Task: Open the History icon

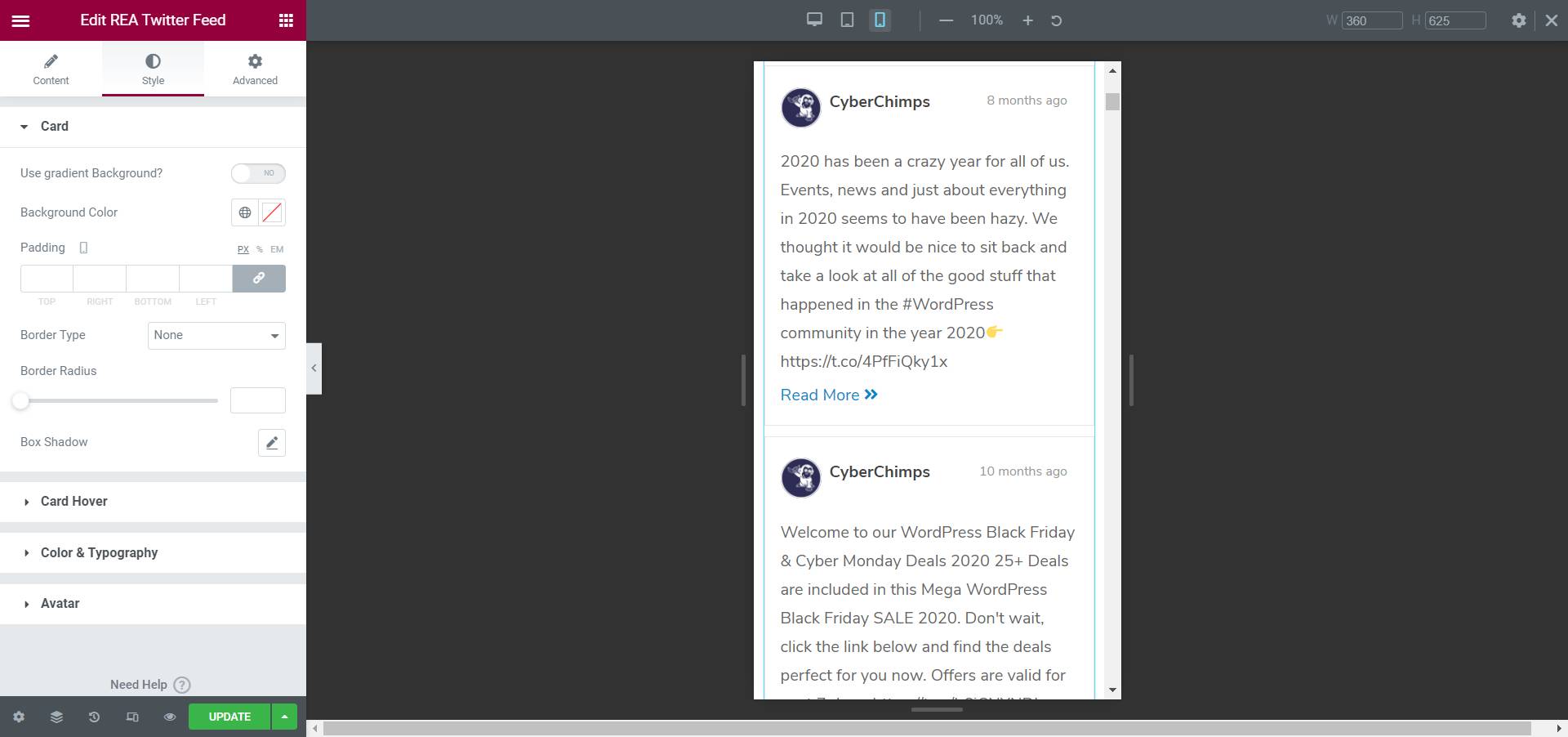Action: pyautogui.click(x=94, y=717)
